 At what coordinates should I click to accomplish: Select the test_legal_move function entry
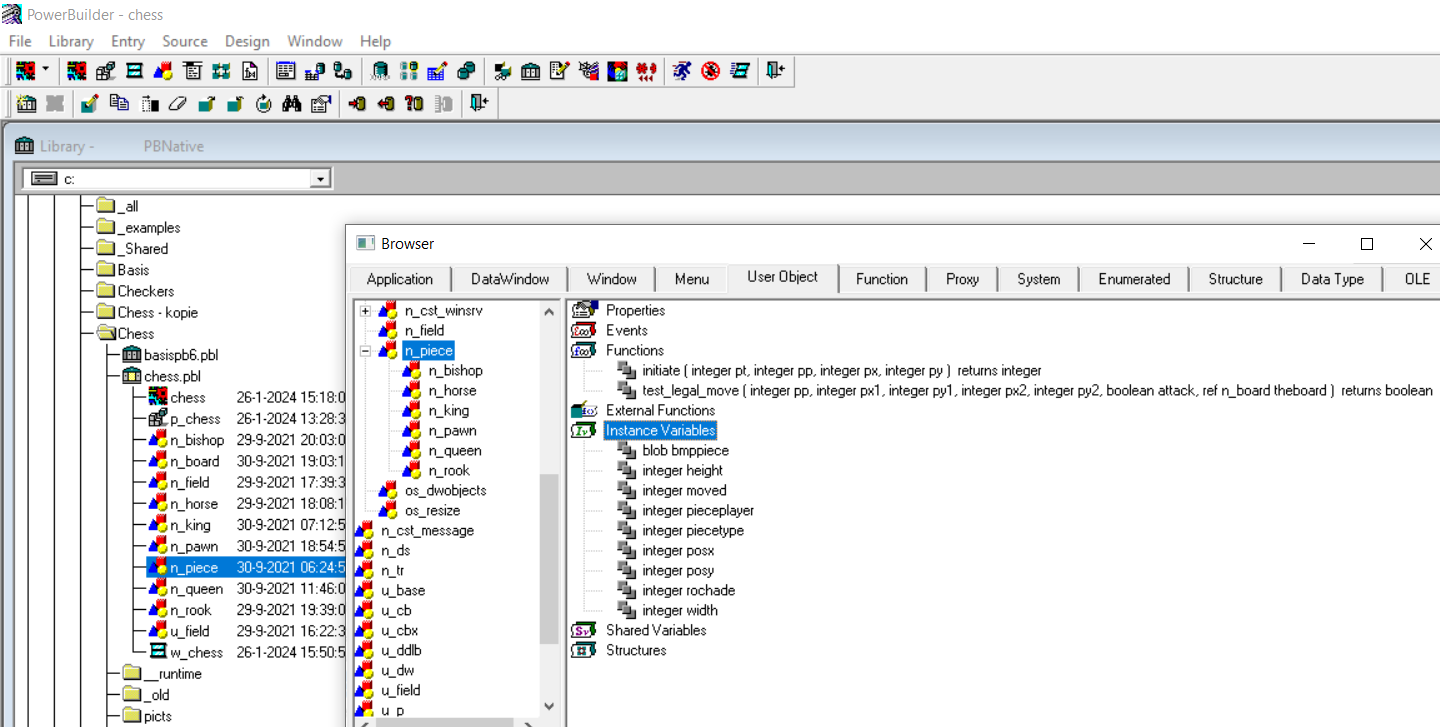tap(1037, 390)
